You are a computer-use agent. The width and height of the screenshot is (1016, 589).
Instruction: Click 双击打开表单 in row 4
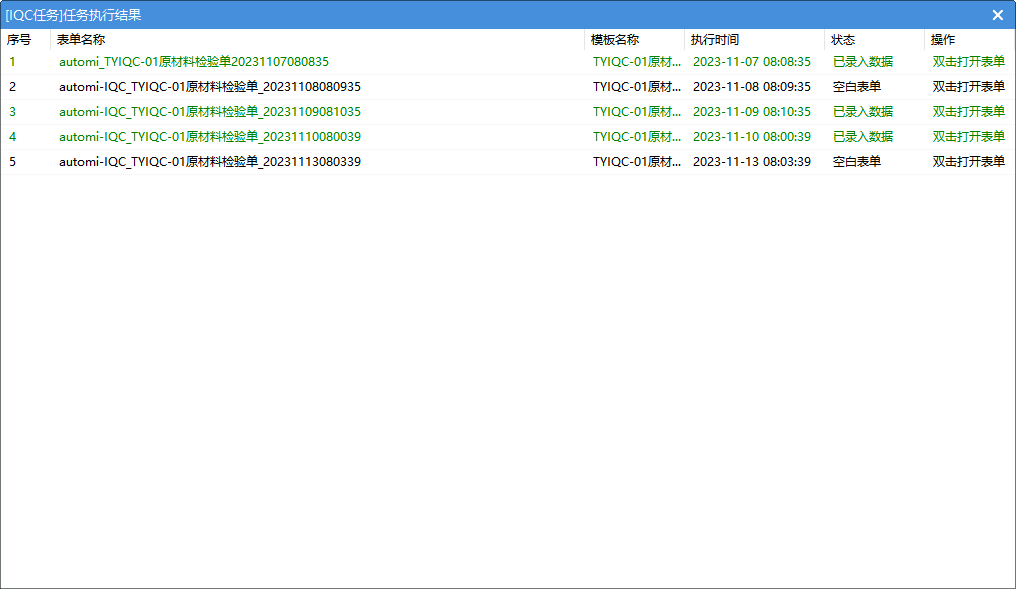click(x=968, y=137)
